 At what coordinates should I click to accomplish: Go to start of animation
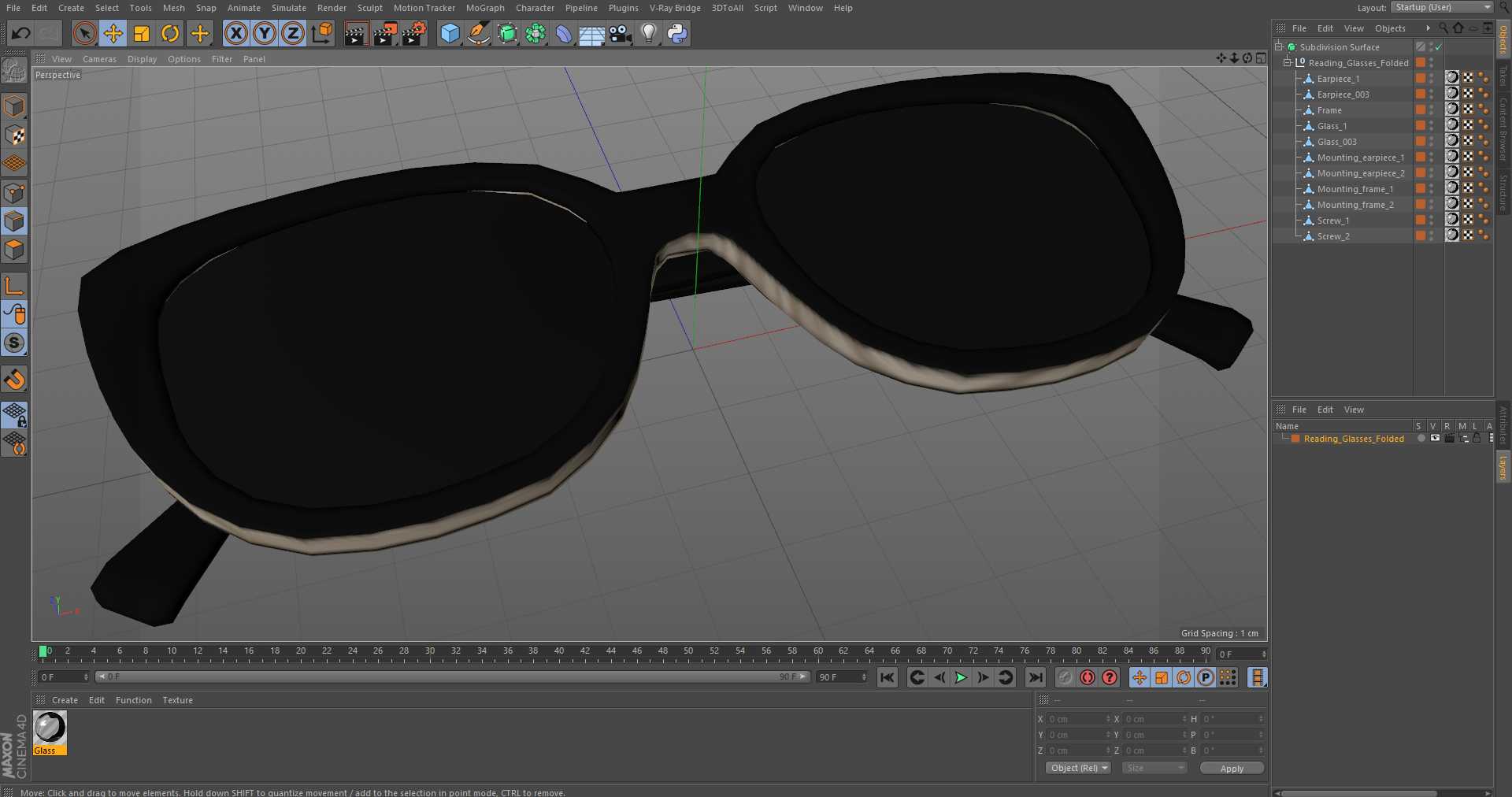tap(888, 677)
